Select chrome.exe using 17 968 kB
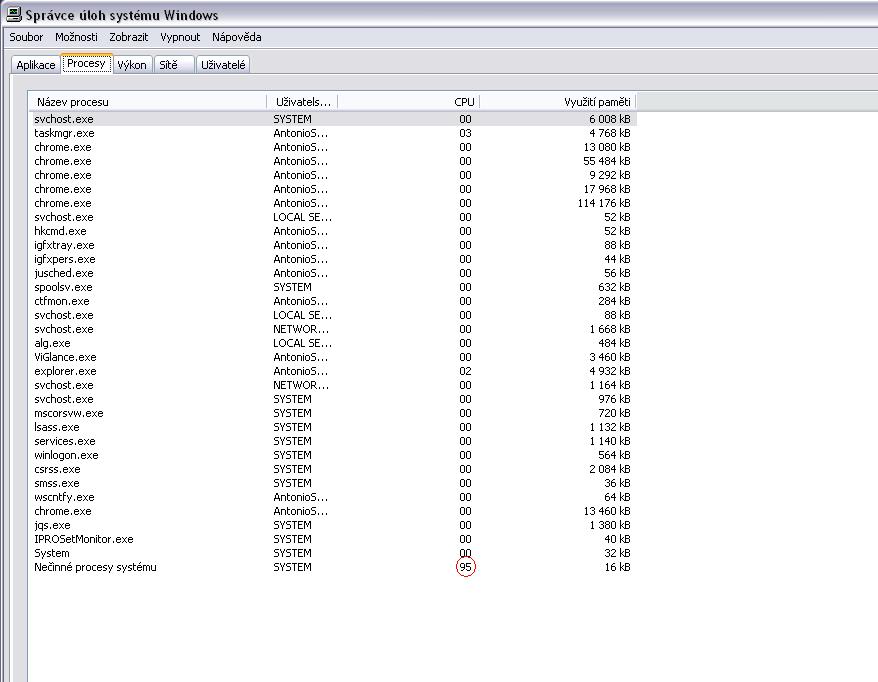The height and width of the screenshot is (682, 878). point(333,189)
